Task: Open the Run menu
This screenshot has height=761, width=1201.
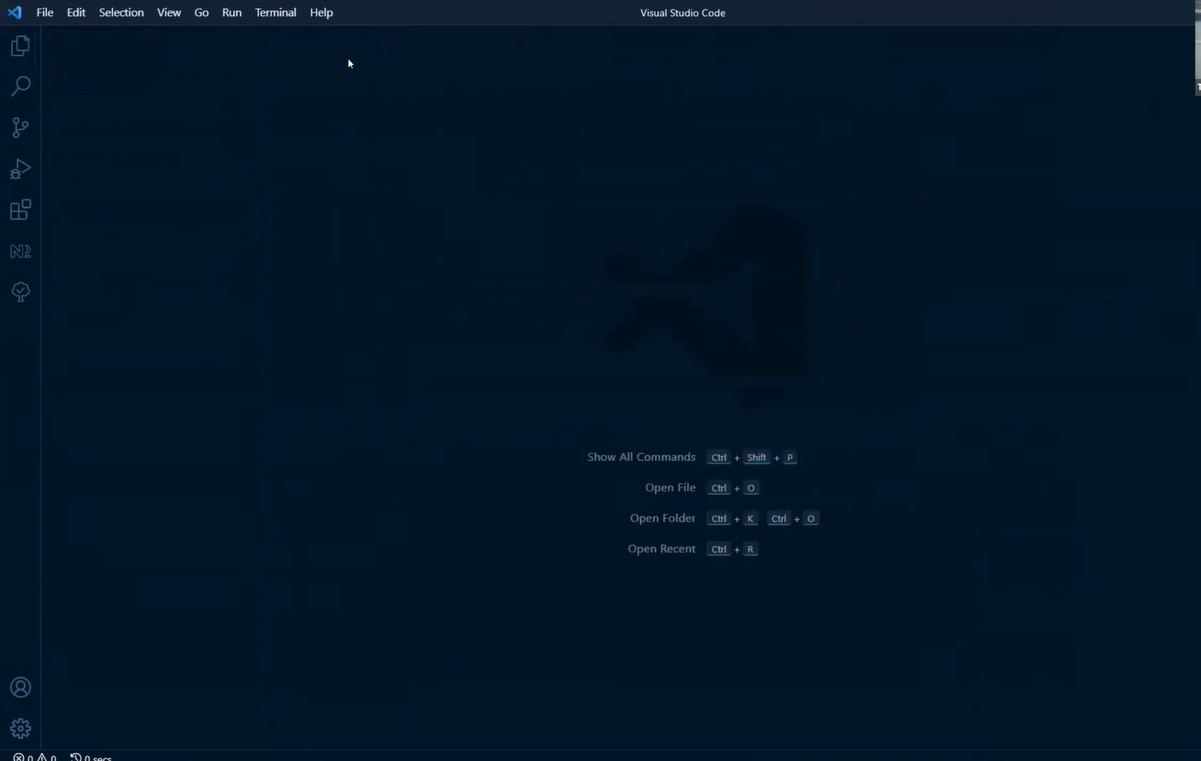Action: pyautogui.click(x=232, y=13)
